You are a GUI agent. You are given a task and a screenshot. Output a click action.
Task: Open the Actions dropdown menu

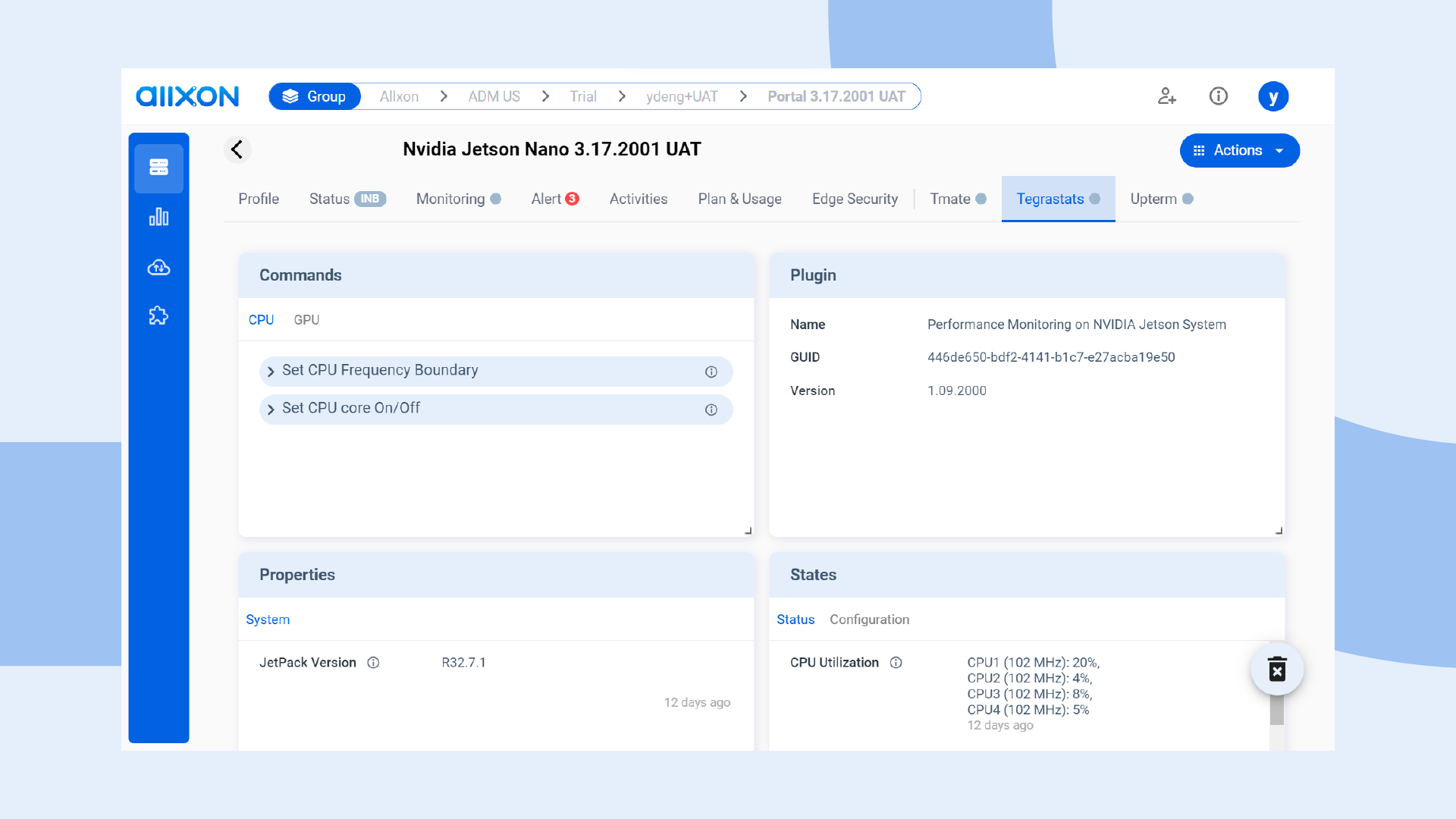point(1239,151)
